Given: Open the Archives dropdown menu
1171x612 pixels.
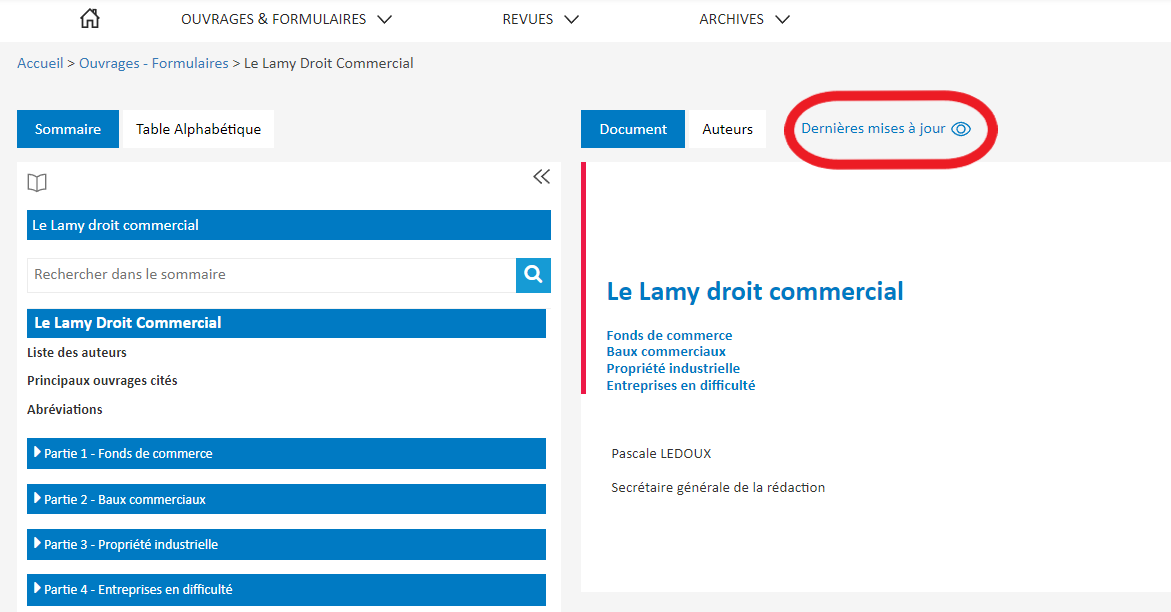Looking at the screenshot, I should click(744, 19).
